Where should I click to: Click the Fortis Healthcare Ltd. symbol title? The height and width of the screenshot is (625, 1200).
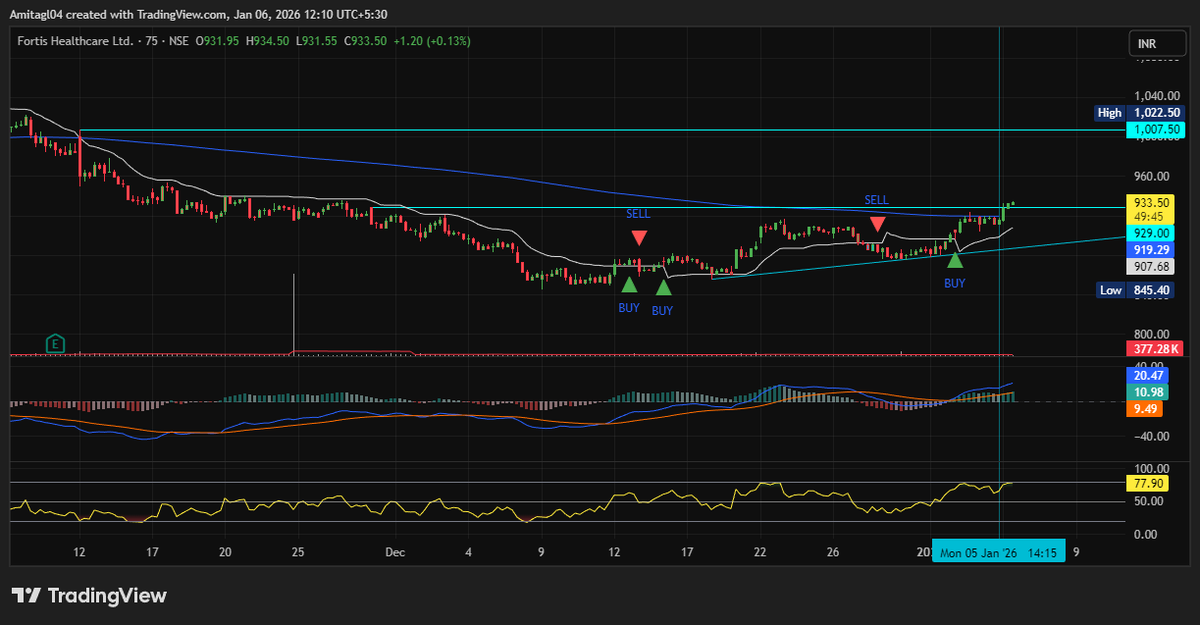pos(75,41)
